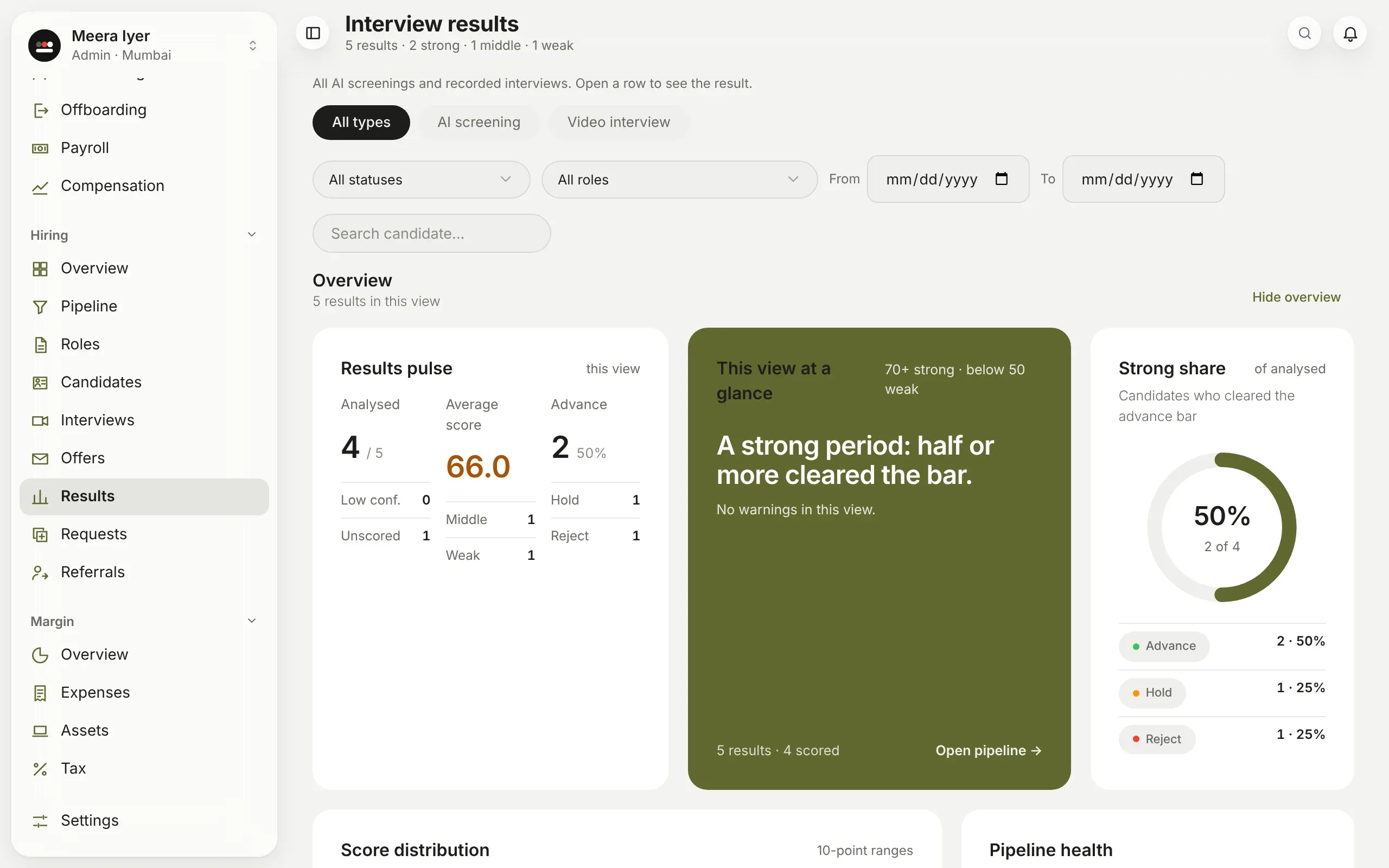Open the Assets sidebar item

pyautogui.click(x=144, y=731)
